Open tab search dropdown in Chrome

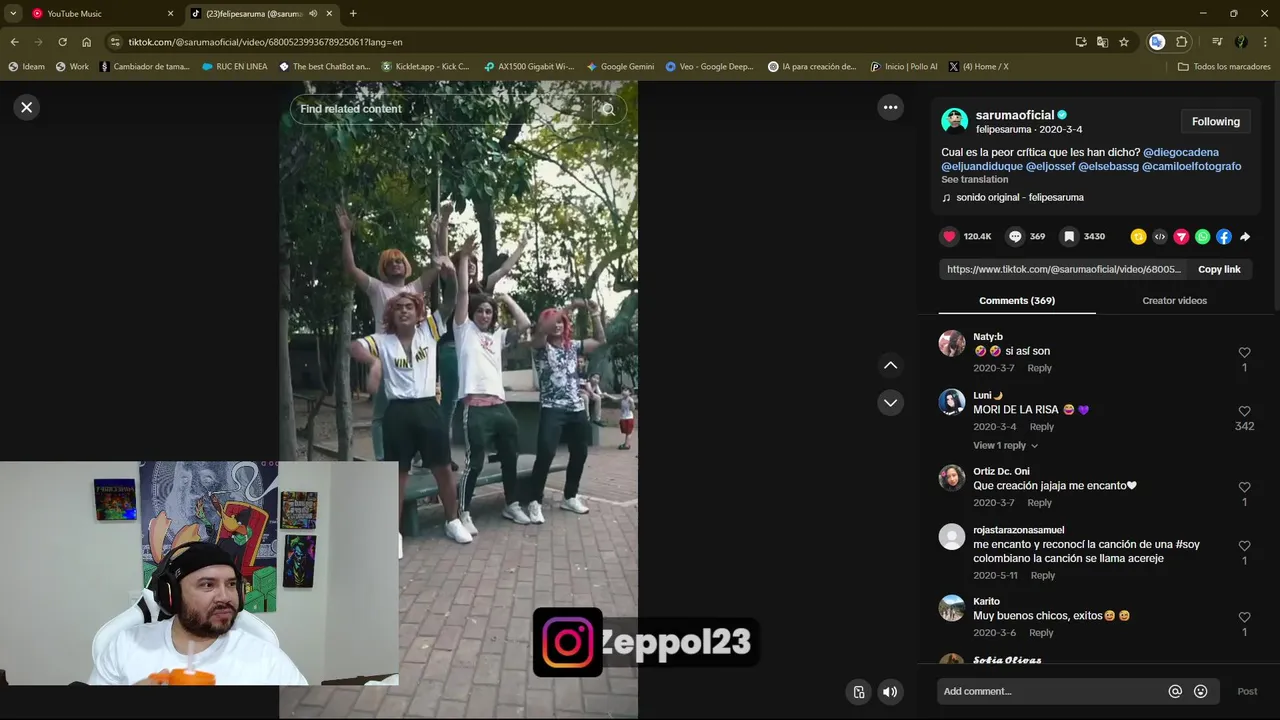12,14
